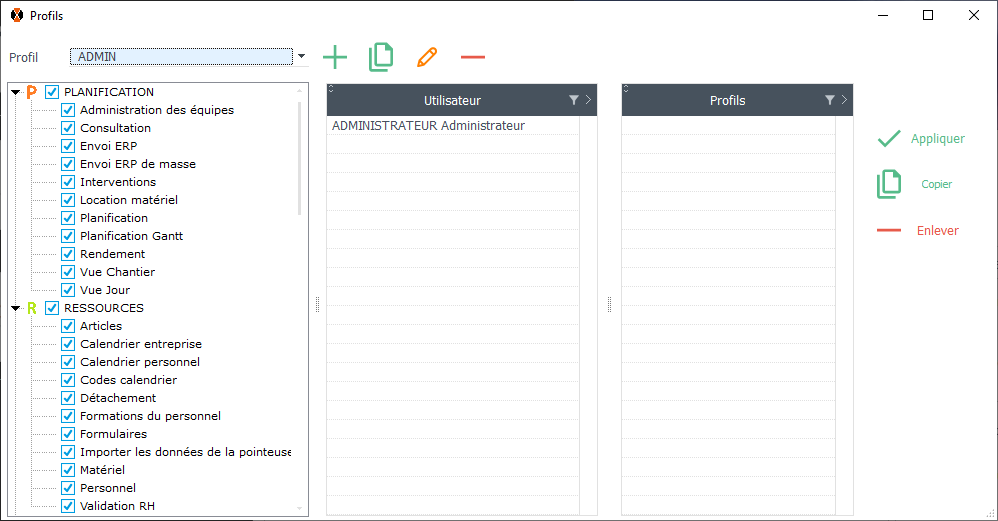Click the permissions tree vertical scrollbar
This screenshot has height=521, width=998.
[x=300, y=160]
